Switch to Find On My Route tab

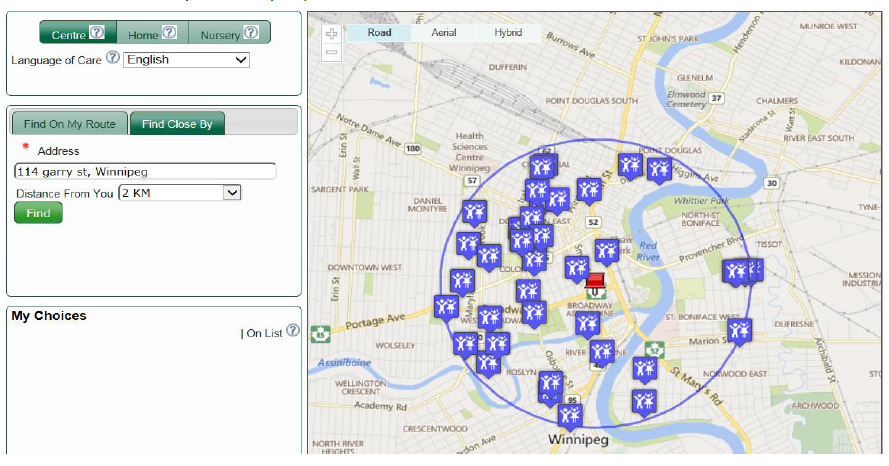pos(69,124)
